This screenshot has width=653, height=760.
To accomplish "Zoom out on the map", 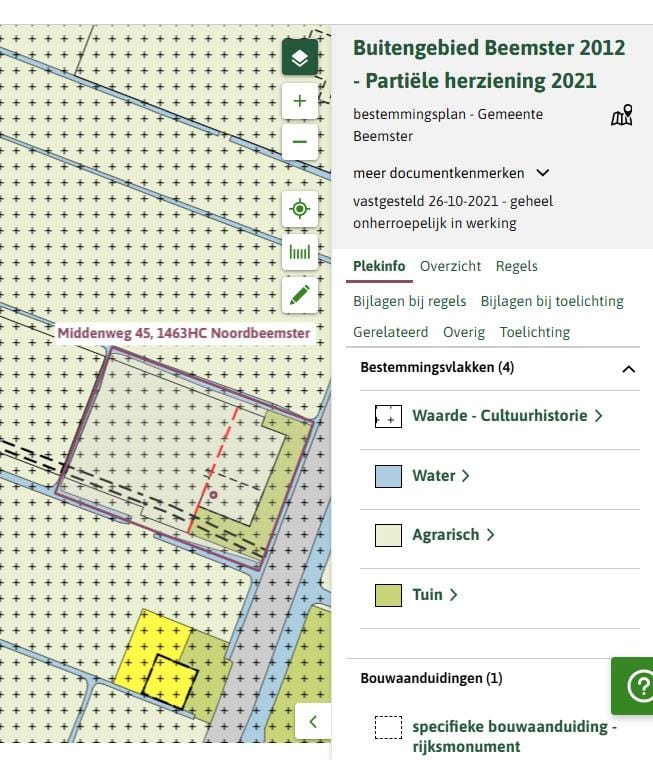I will [300, 142].
